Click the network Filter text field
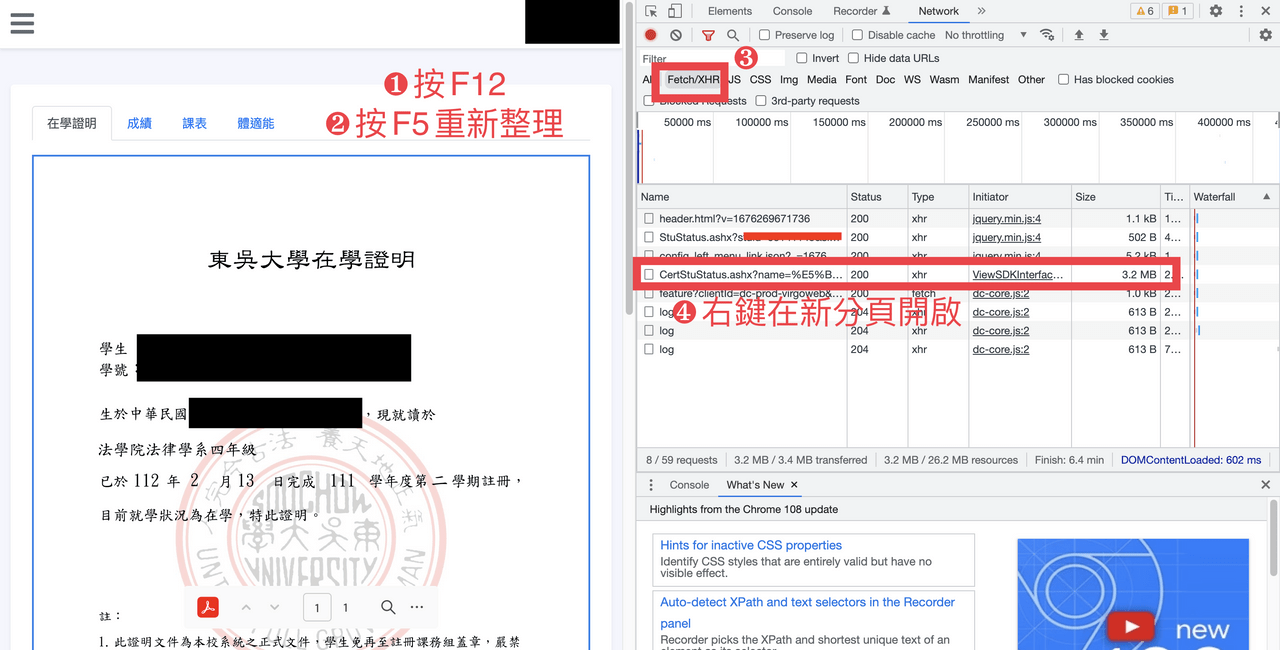Image resolution: width=1280 pixels, height=650 pixels. tap(712, 58)
